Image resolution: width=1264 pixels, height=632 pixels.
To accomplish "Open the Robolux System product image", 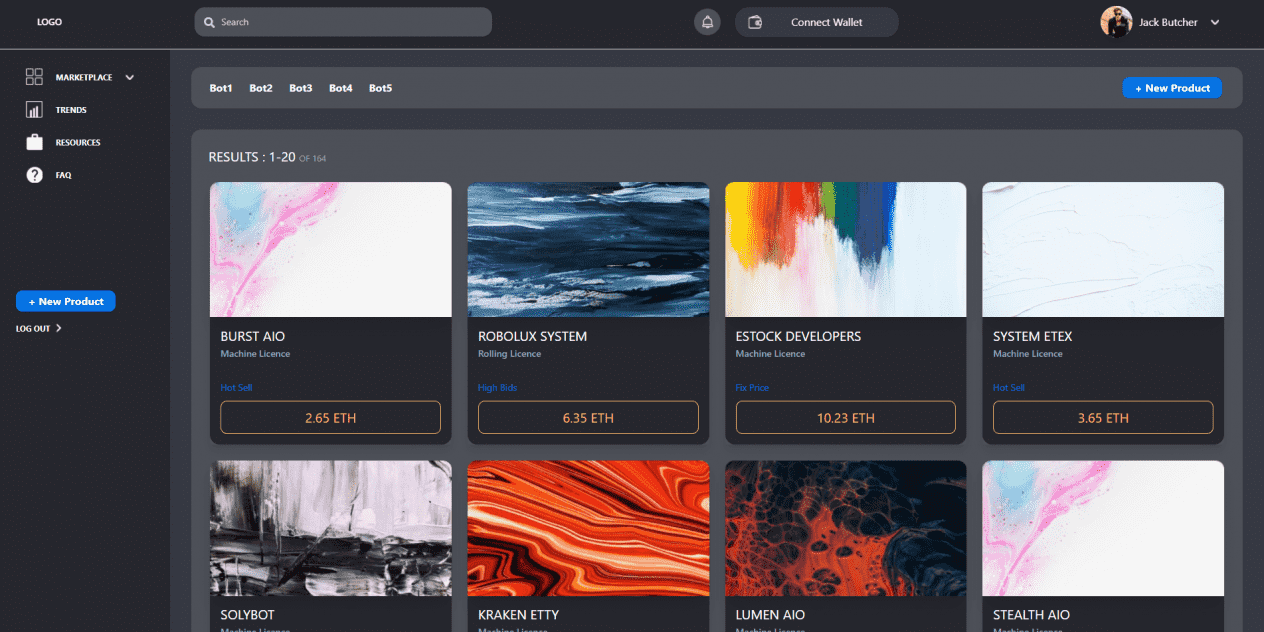I will coord(588,250).
